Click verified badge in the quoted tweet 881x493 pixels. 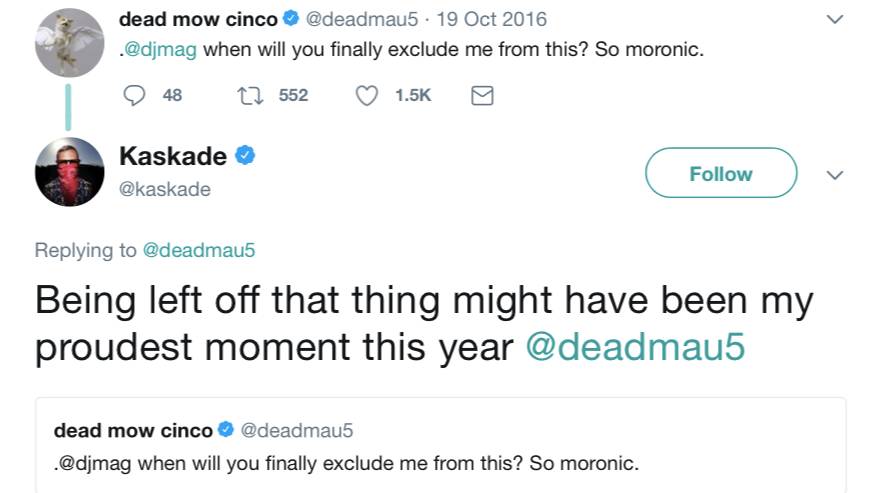226,431
